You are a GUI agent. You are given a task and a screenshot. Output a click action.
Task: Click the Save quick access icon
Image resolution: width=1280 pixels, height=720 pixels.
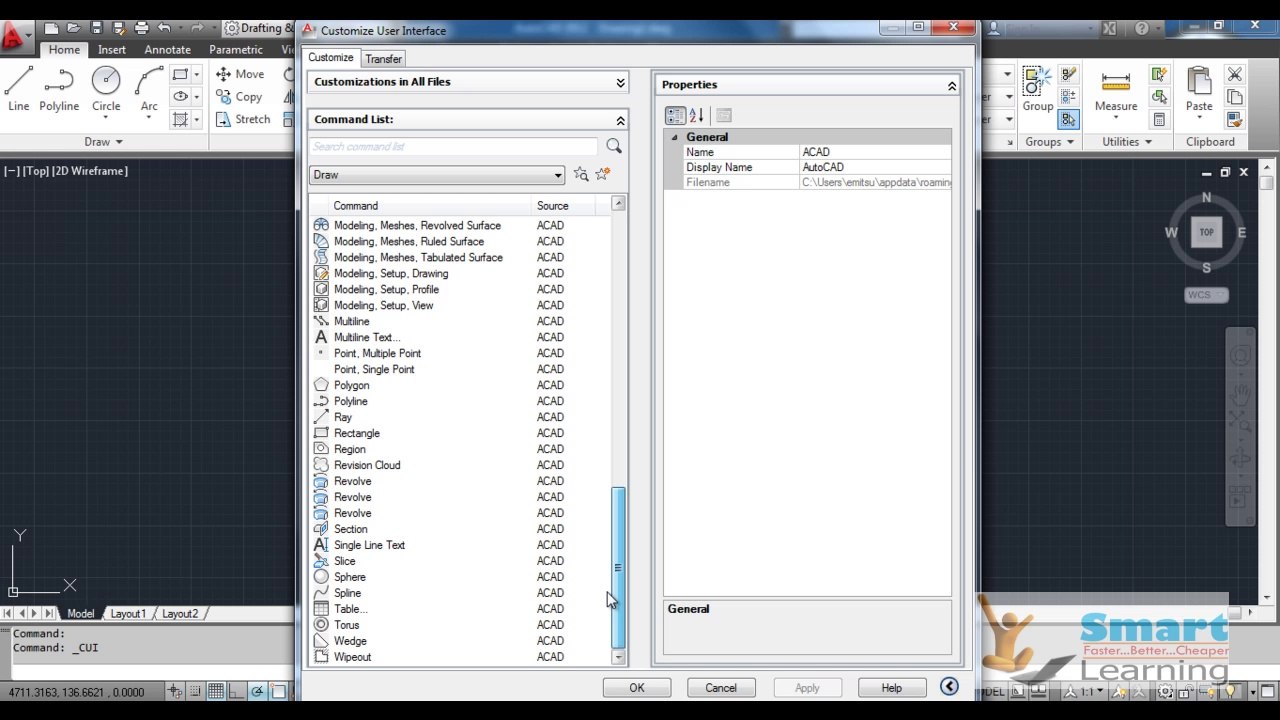point(96,29)
